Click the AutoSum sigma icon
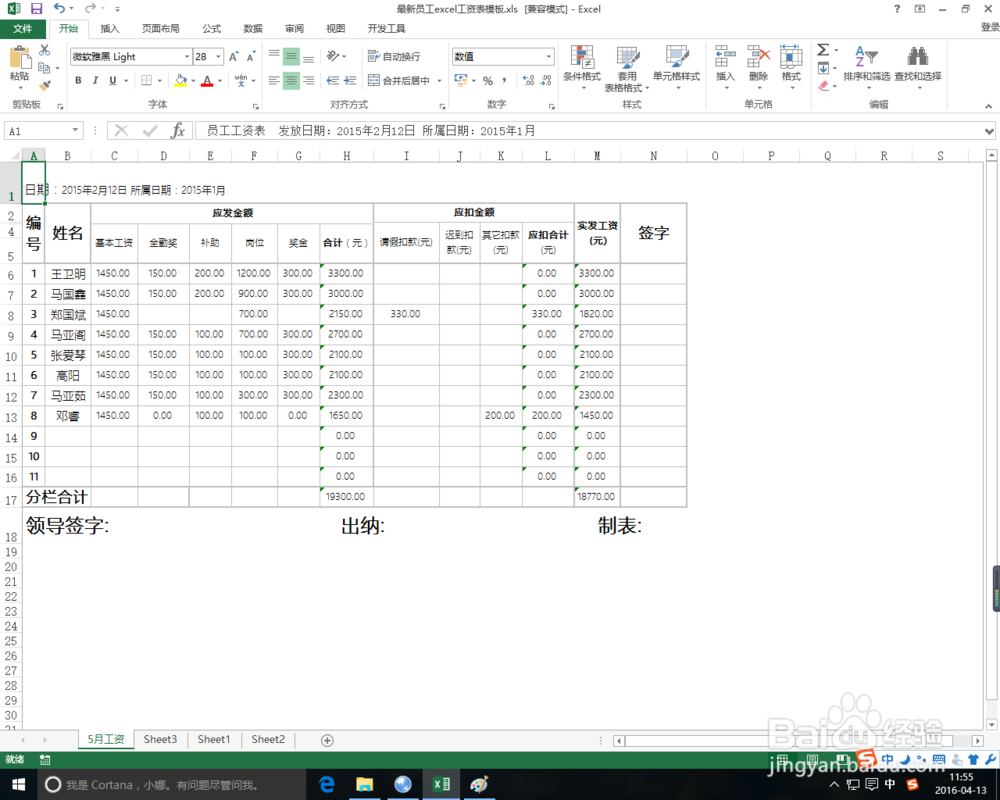The height and width of the screenshot is (800, 1000). click(823, 50)
